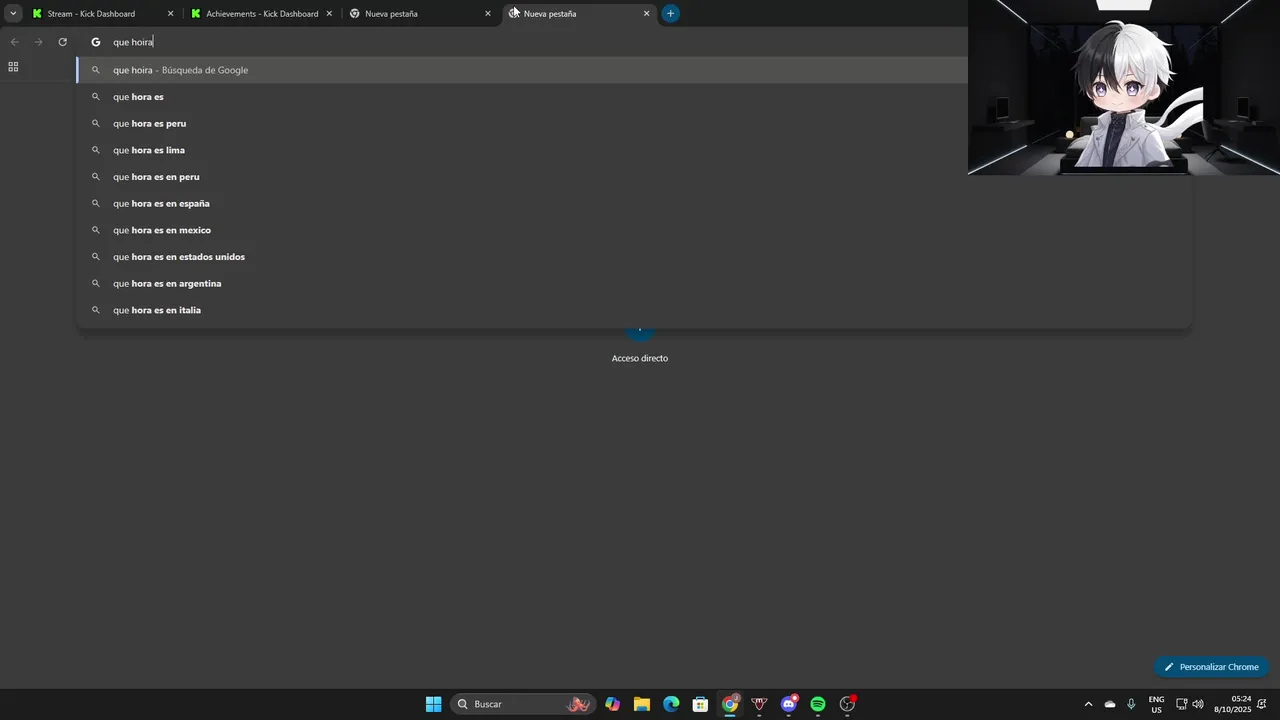Click the volume speaker tray icon
The height and width of the screenshot is (720, 1280).
point(1198,704)
